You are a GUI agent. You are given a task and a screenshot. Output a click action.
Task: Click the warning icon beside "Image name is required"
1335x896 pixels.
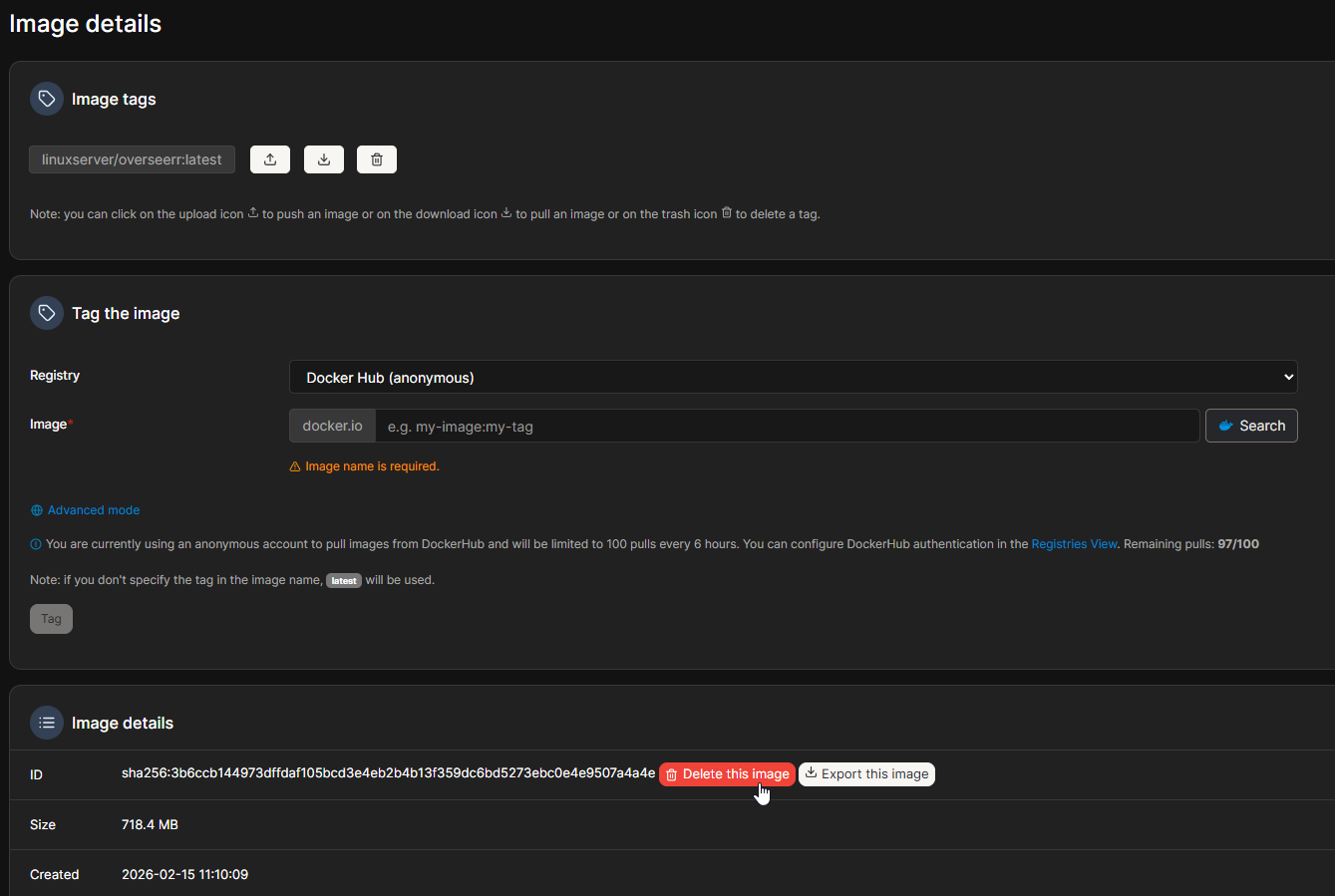(295, 466)
